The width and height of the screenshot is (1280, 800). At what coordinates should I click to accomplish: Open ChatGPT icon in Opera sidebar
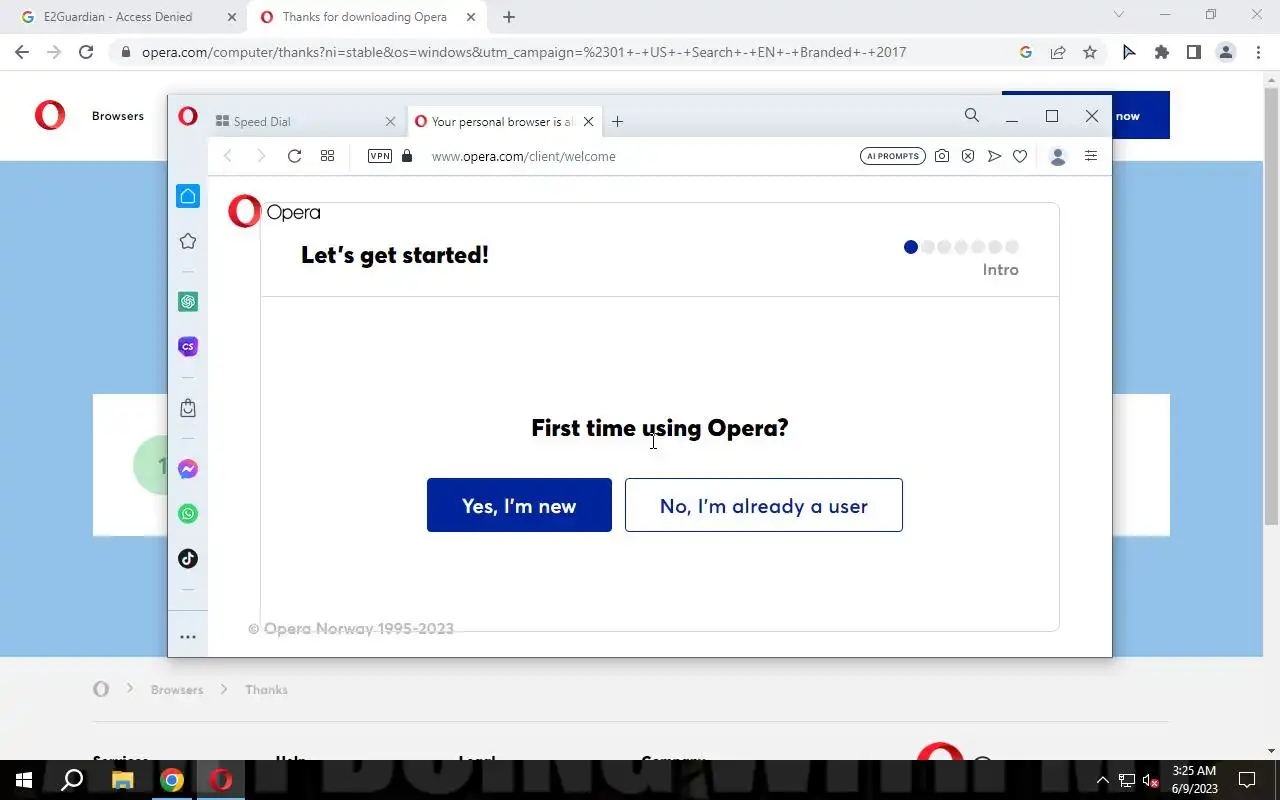point(188,302)
